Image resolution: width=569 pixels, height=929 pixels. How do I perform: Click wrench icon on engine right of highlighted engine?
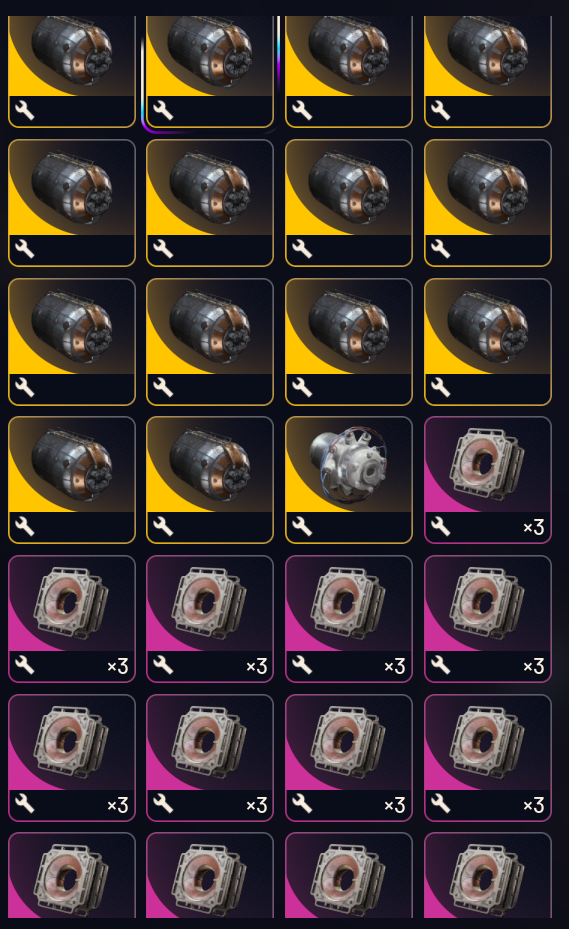point(302,111)
